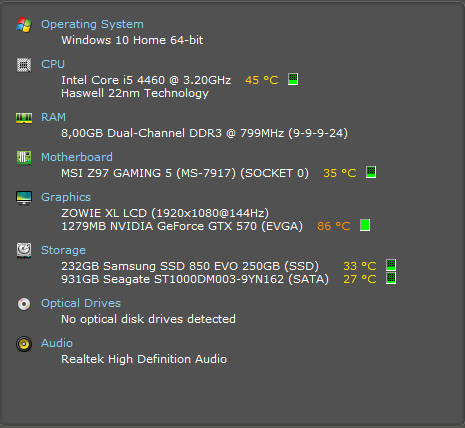Open the Storage section heading
465x428 pixels.
(x=63, y=250)
